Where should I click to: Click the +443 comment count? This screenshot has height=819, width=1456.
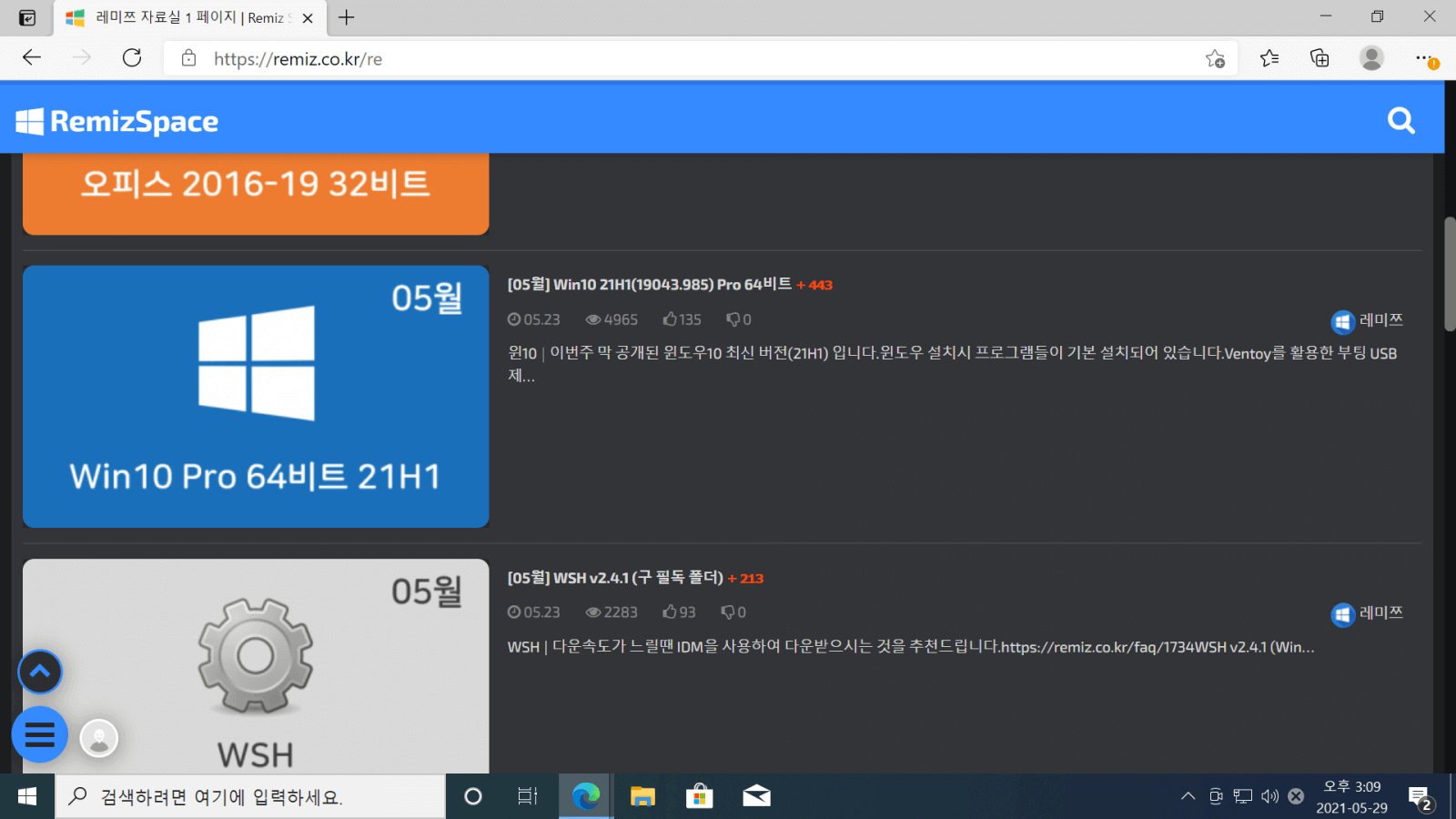pyautogui.click(x=814, y=285)
